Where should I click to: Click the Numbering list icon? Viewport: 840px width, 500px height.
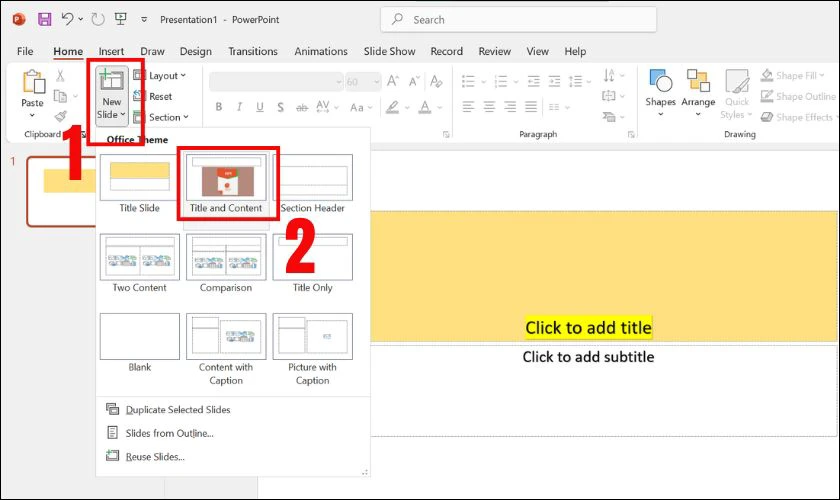point(501,81)
